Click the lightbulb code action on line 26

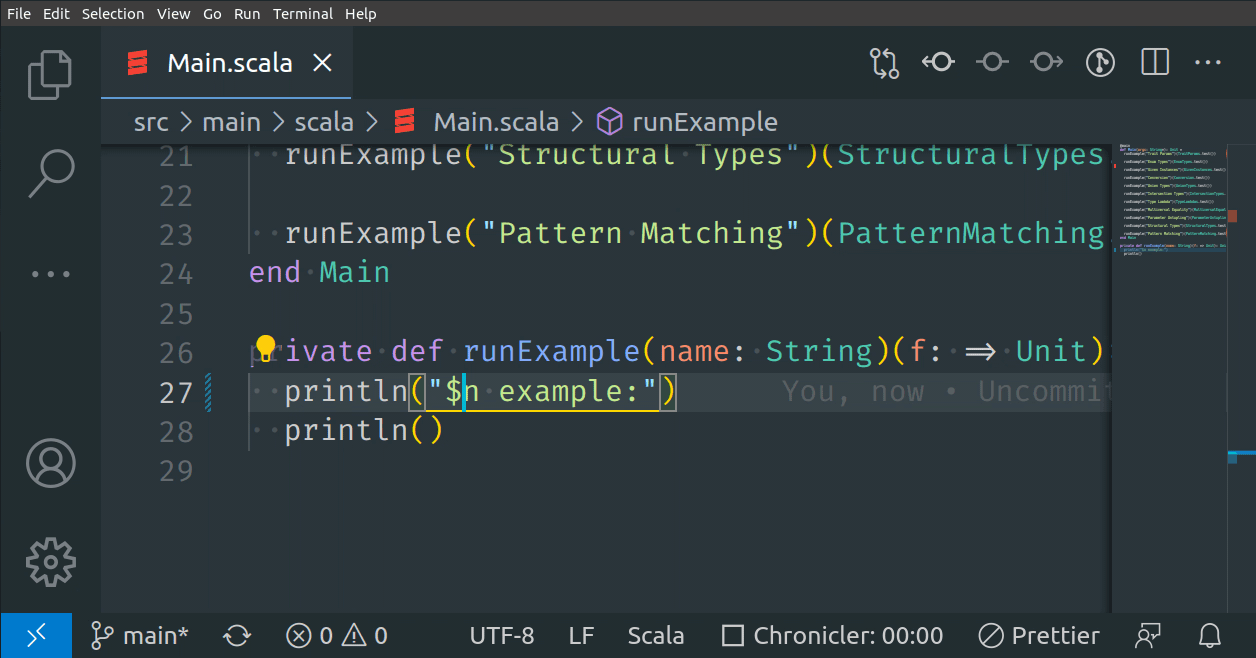pos(264,346)
